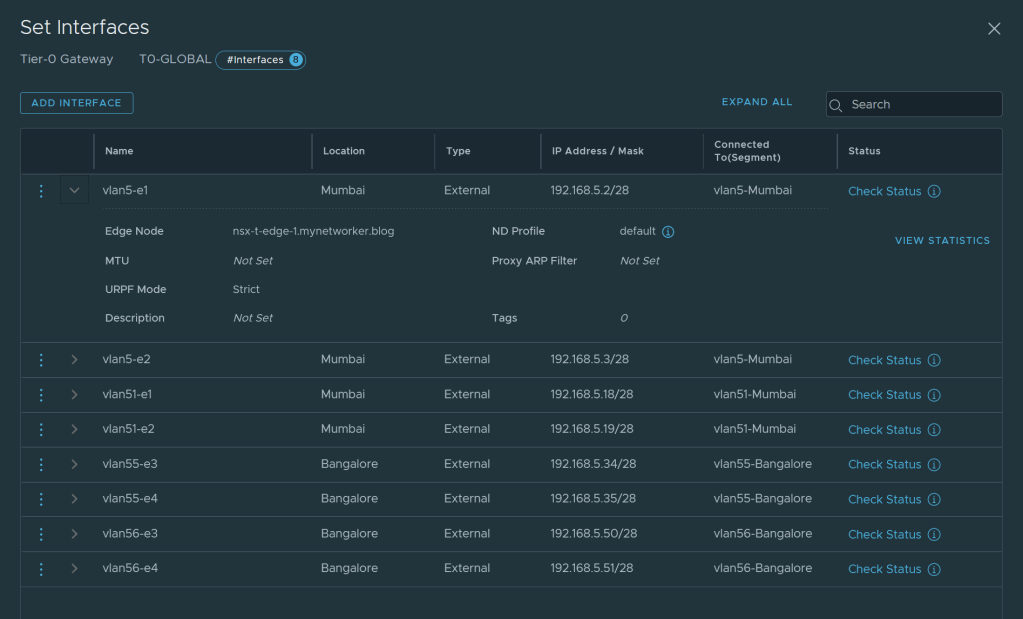Open the actions menu for vlan5-e1
1023x619 pixels.
pyautogui.click(x=41, y=191)
